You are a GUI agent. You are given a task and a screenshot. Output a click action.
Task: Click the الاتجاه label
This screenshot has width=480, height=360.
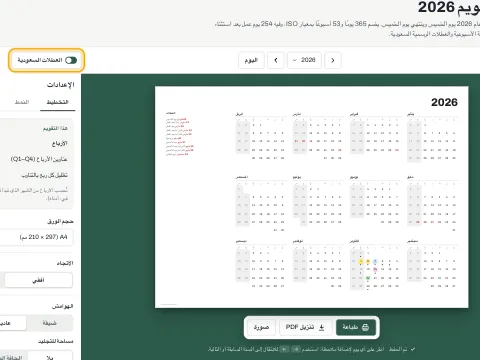tap(65, 263)
